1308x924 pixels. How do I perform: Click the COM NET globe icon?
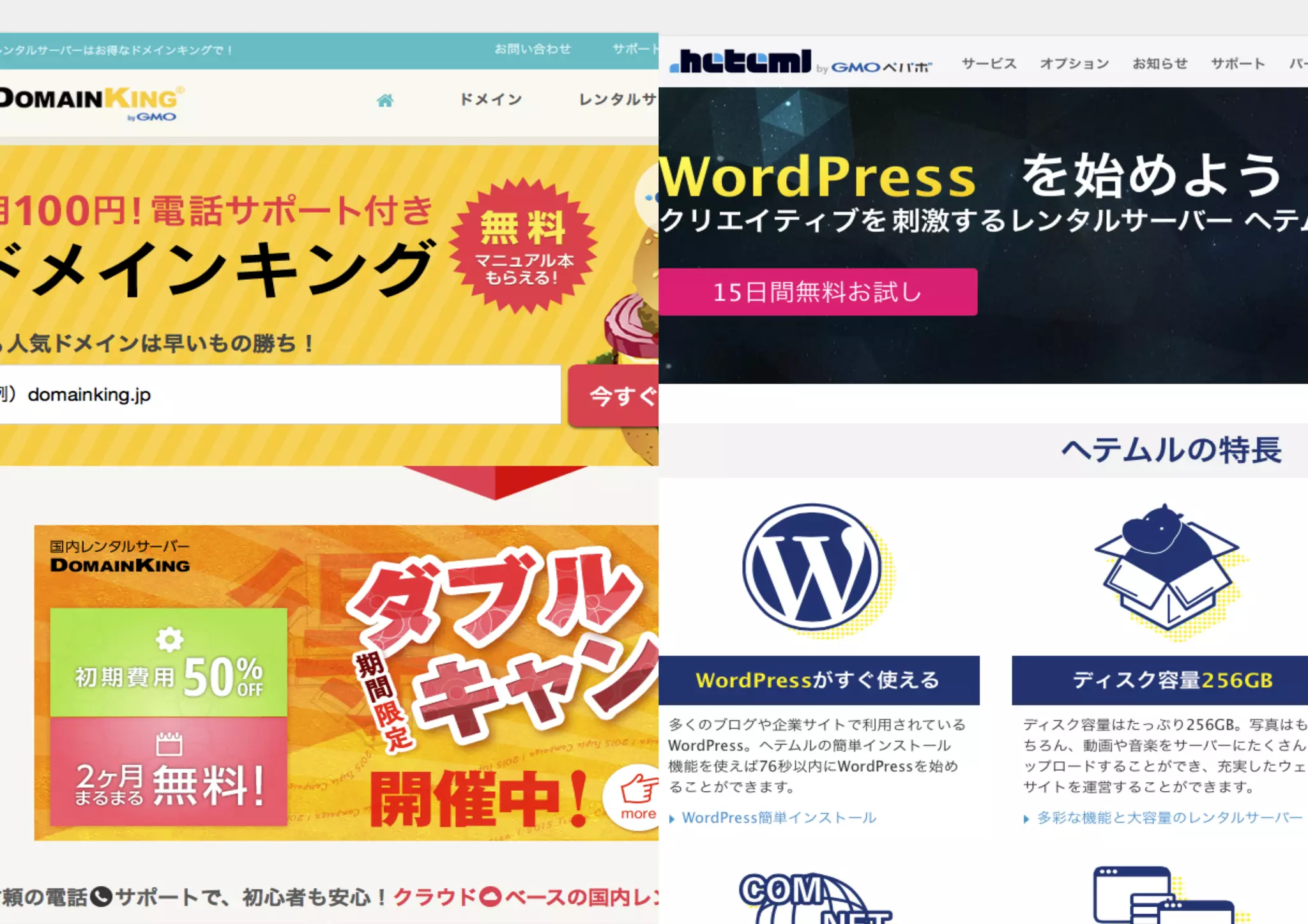click(x=814, y=898)
